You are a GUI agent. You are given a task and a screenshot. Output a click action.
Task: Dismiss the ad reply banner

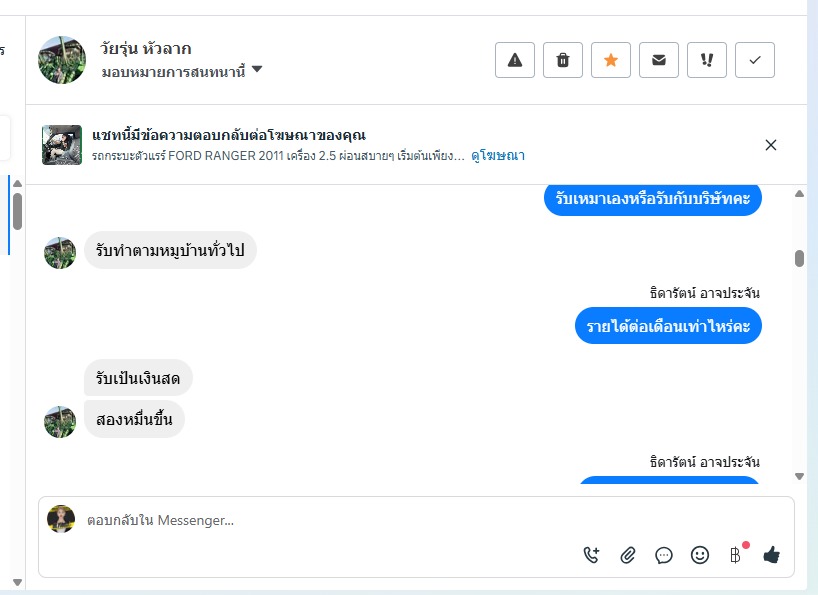click(771, 145)
